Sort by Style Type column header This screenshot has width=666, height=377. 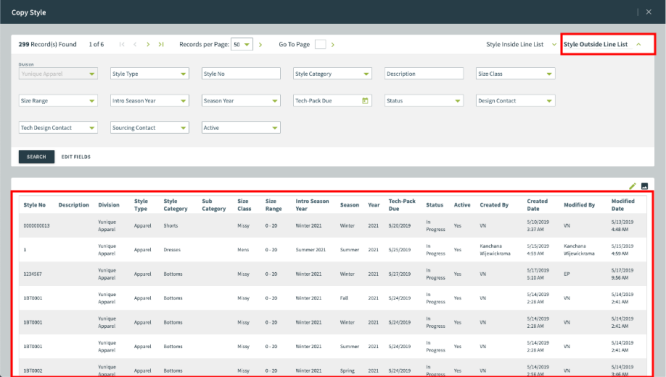tap(141, 205)
